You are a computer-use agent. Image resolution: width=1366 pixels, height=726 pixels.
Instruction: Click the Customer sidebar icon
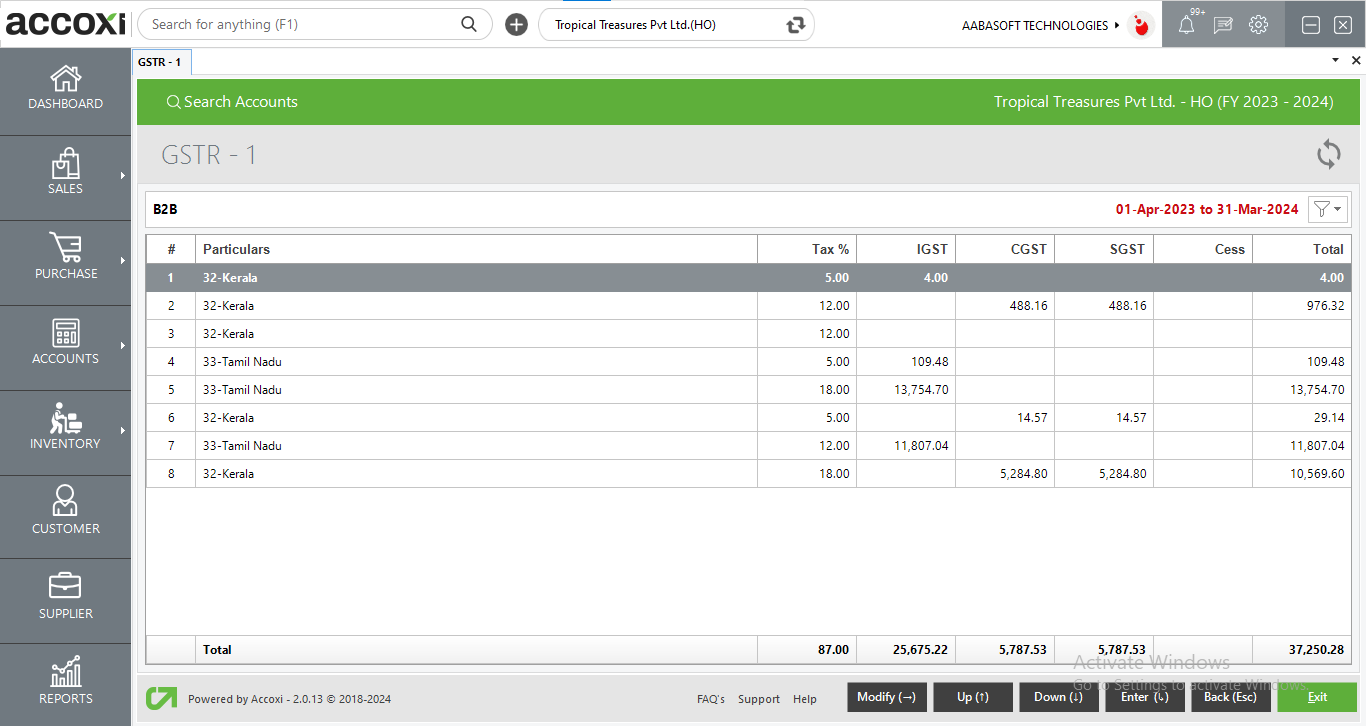[65, 512]
